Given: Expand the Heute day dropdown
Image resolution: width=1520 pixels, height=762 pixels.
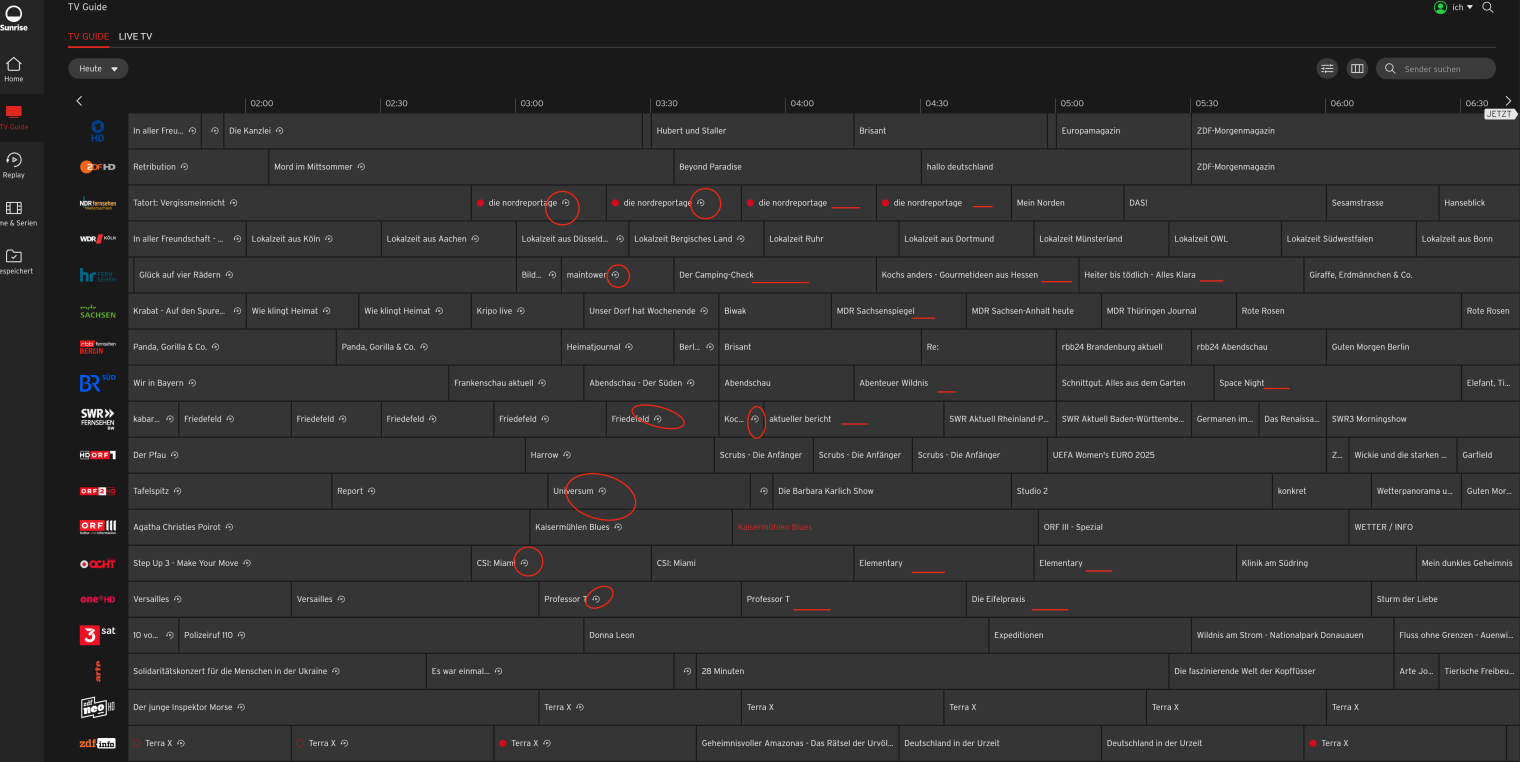Looking at the screenshot, I should (x=98, y=69).
